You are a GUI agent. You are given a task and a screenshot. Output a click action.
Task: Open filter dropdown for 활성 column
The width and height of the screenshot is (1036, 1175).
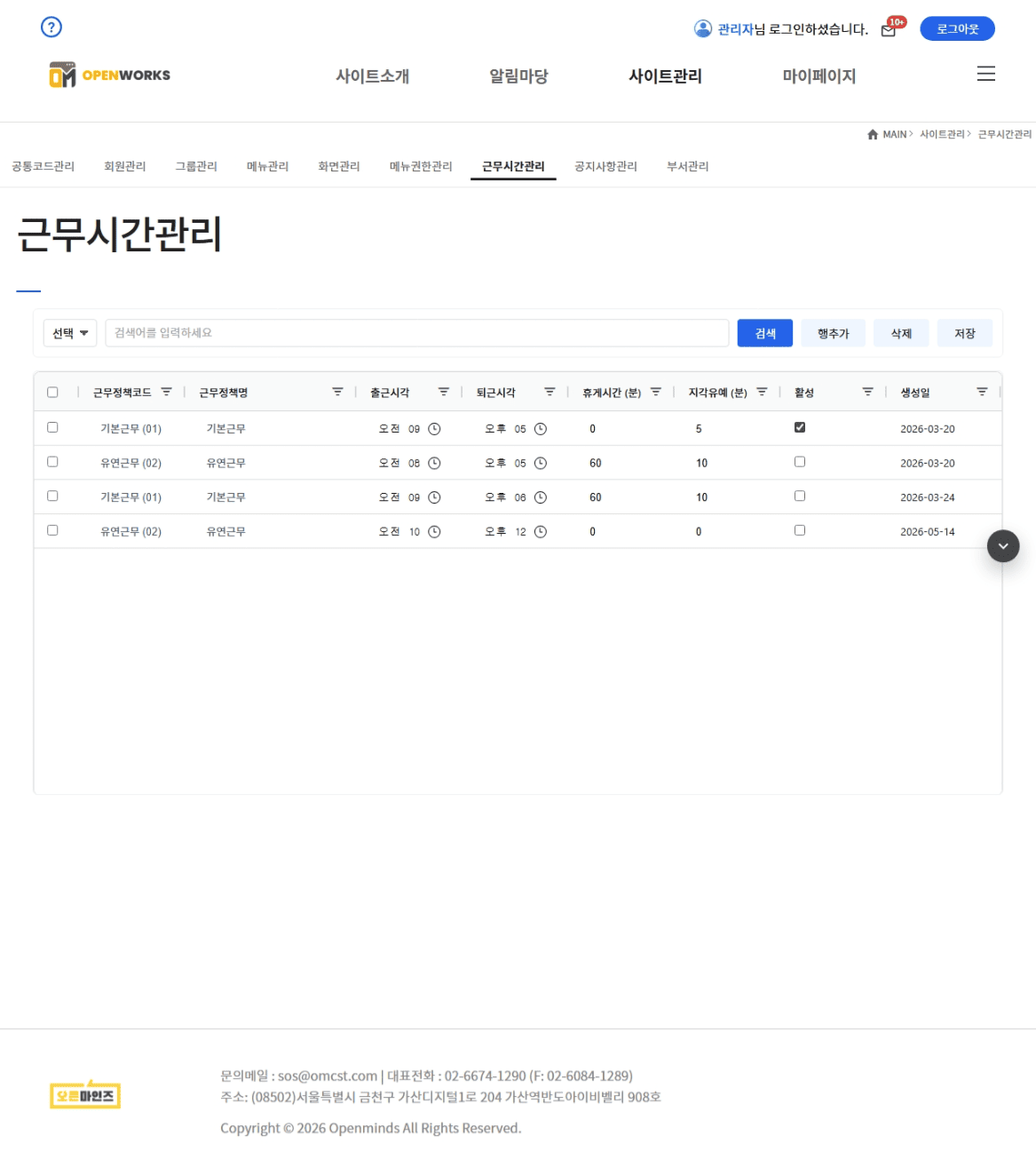coord(867,392)
